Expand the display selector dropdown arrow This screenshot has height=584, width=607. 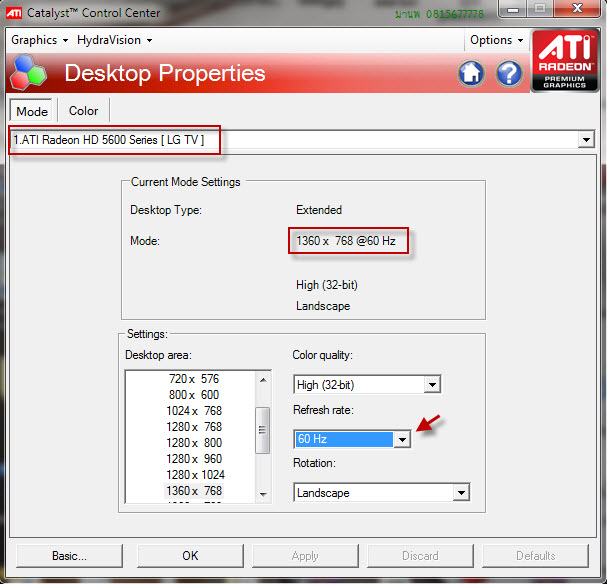point(586,139)
